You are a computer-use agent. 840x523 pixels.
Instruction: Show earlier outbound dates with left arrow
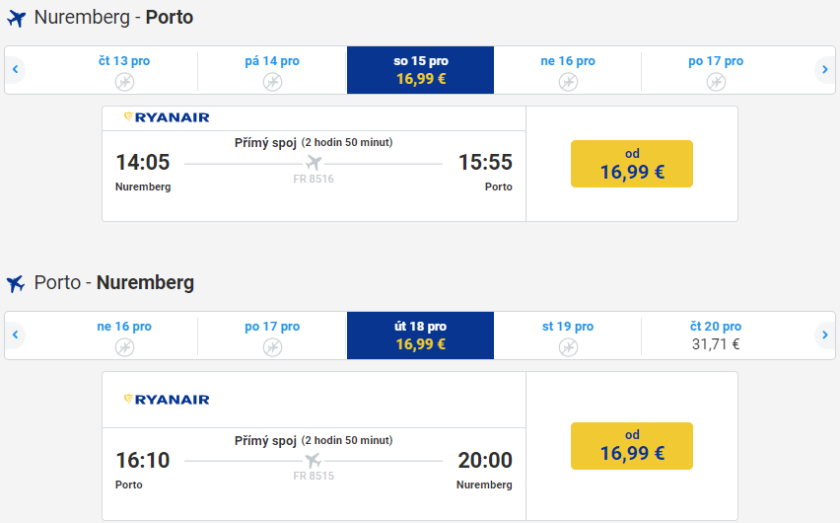coord(15,70)
